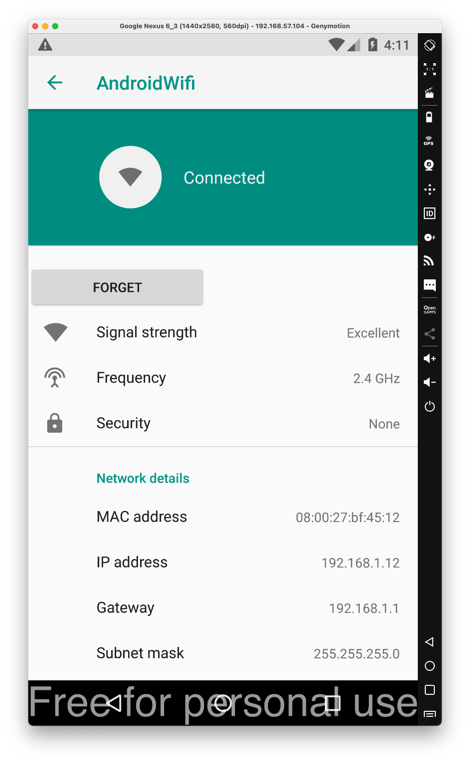The image size is (470, 763).
Task: Increase volume using the sidebar speaker plus
Action: (430, 359)
